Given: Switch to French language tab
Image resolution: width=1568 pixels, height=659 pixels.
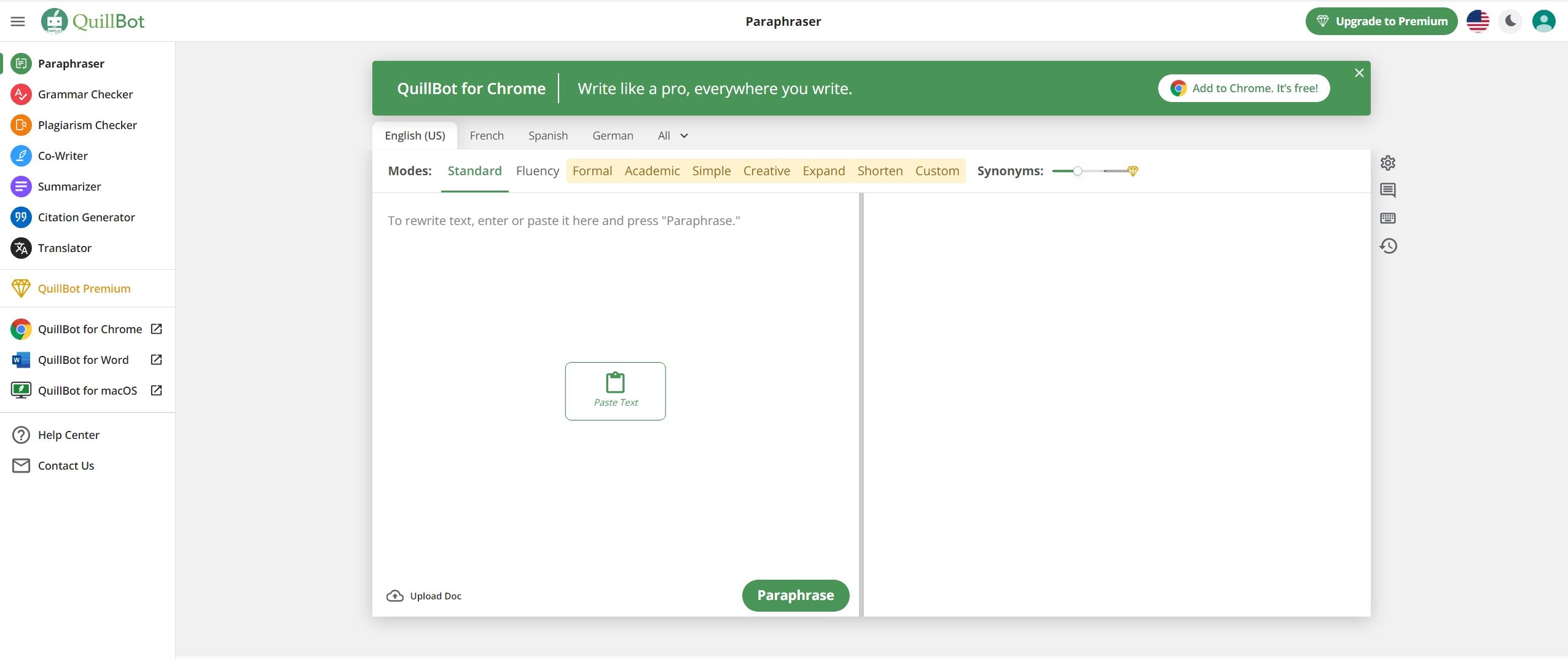Looking at the screenshot, I should pyautogui.click(x=487, y=136).
